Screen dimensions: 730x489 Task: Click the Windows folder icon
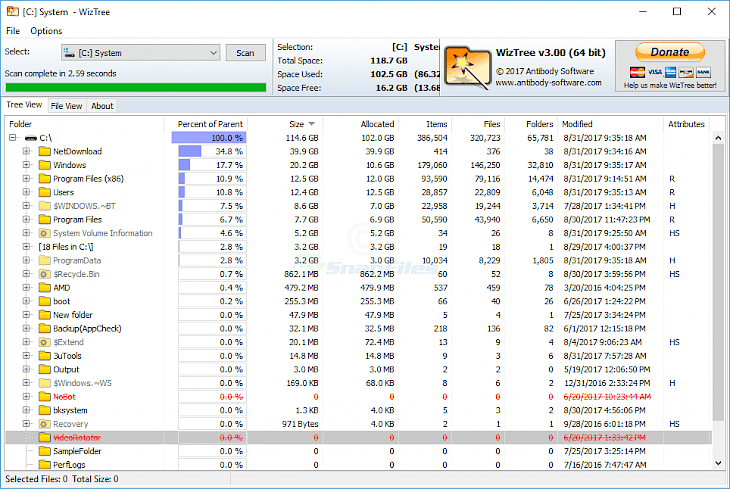tap(45, 165)
